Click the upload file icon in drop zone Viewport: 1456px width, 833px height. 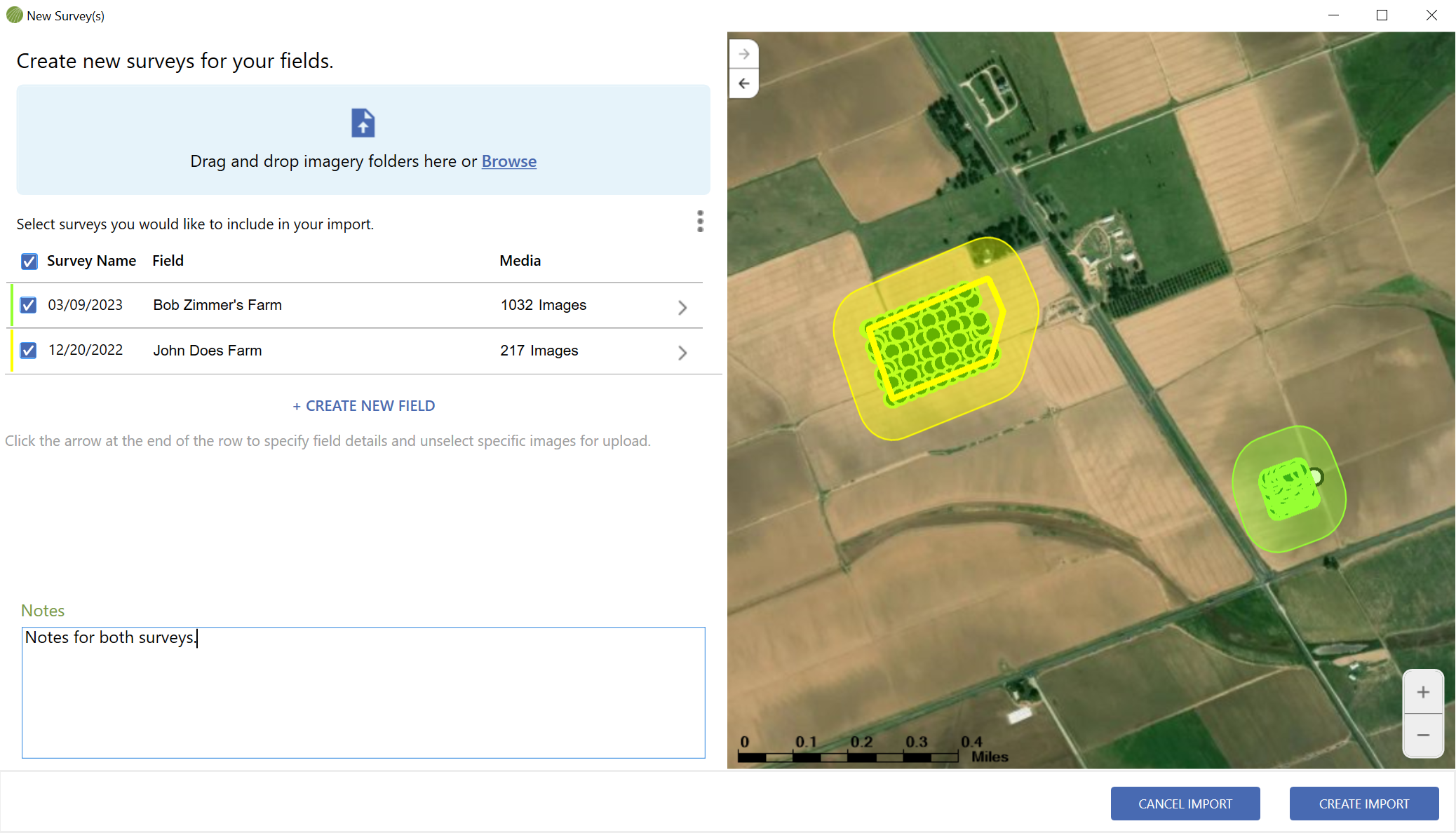click(363, 123)
